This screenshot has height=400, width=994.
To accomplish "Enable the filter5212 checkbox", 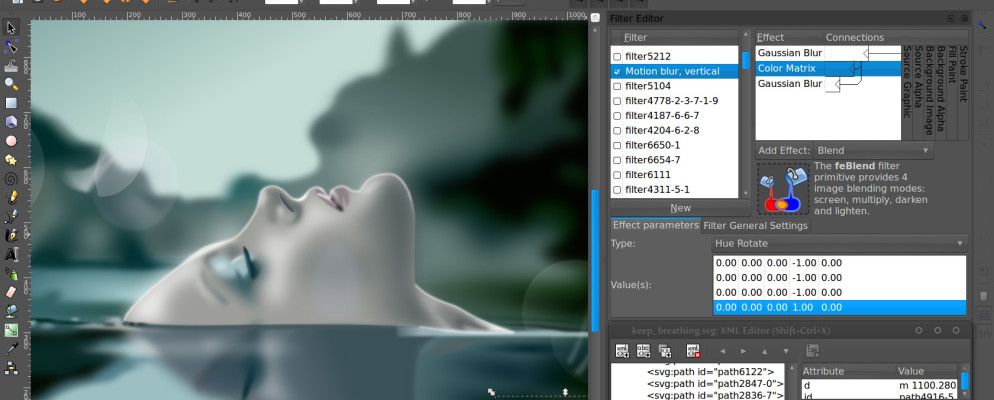I will 617,57.
